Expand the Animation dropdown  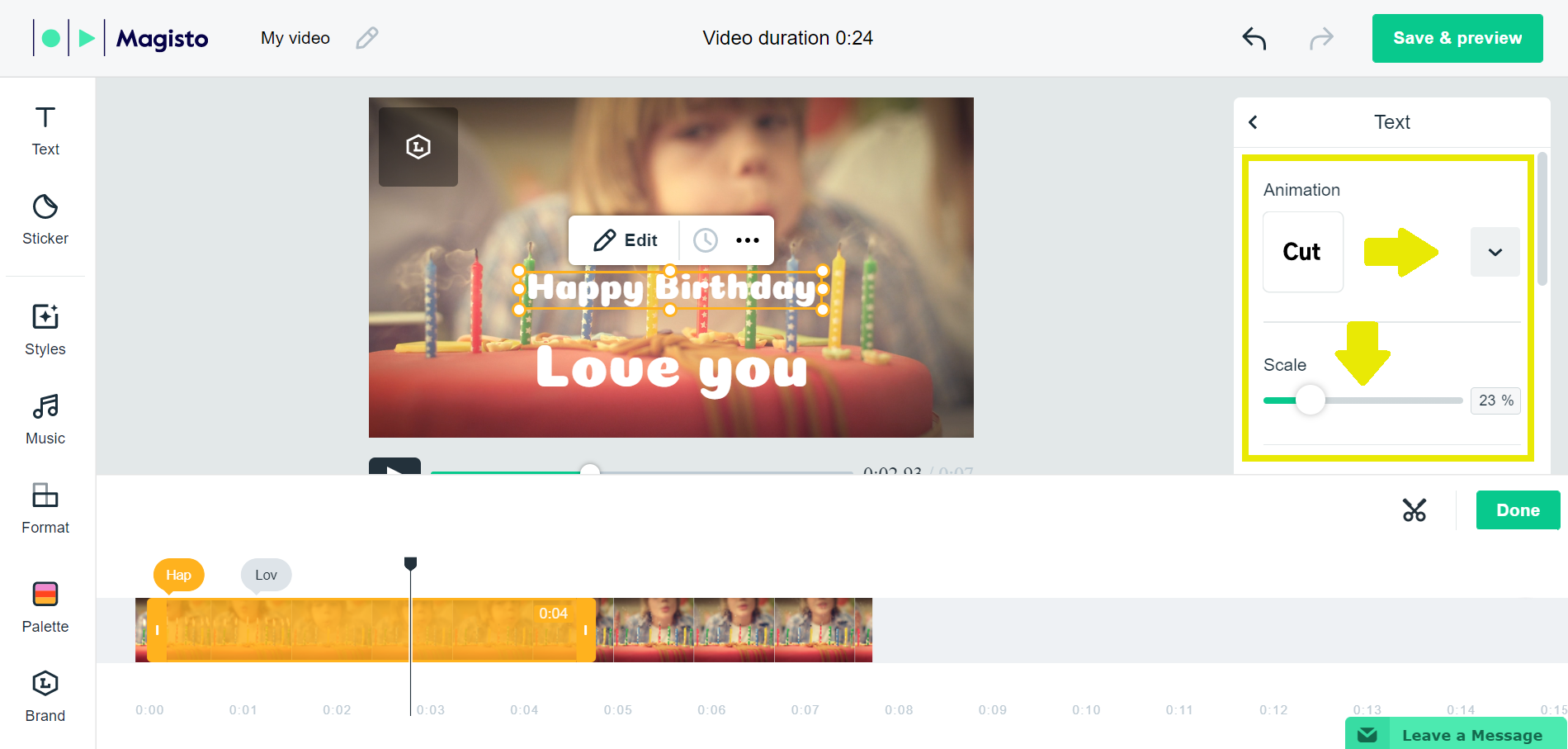(1495, 252)
